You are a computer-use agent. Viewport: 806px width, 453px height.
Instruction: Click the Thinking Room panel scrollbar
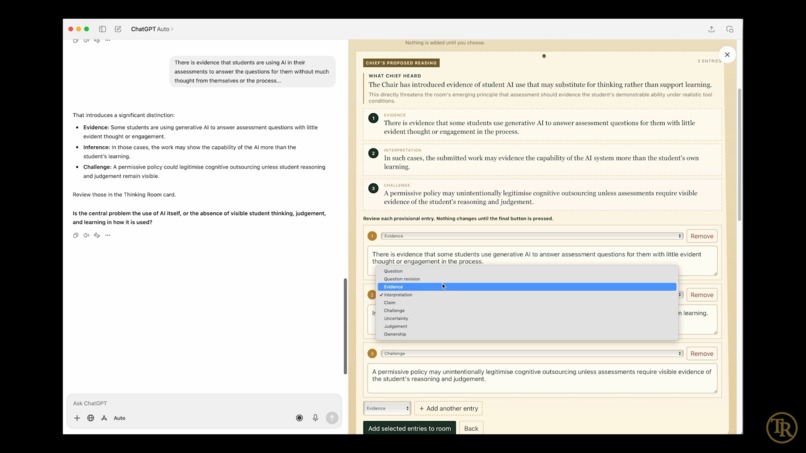[739, 154]
